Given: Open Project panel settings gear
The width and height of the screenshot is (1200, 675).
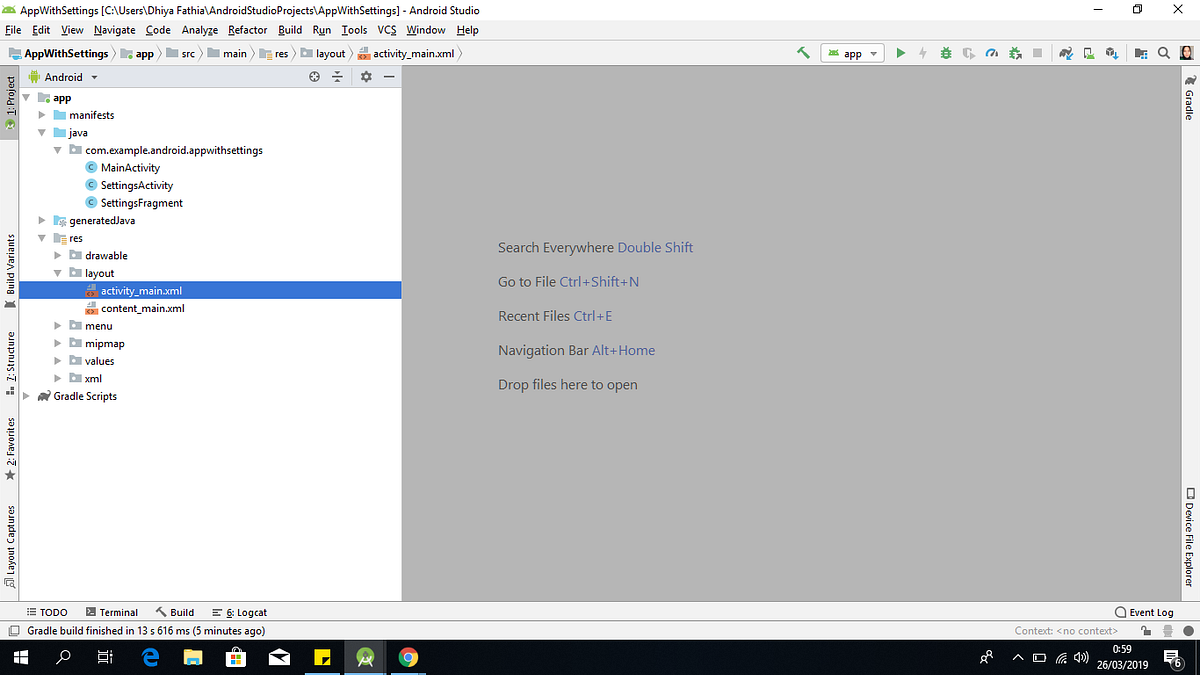Looking at the screenshot, I should click(x=366, y=76).
